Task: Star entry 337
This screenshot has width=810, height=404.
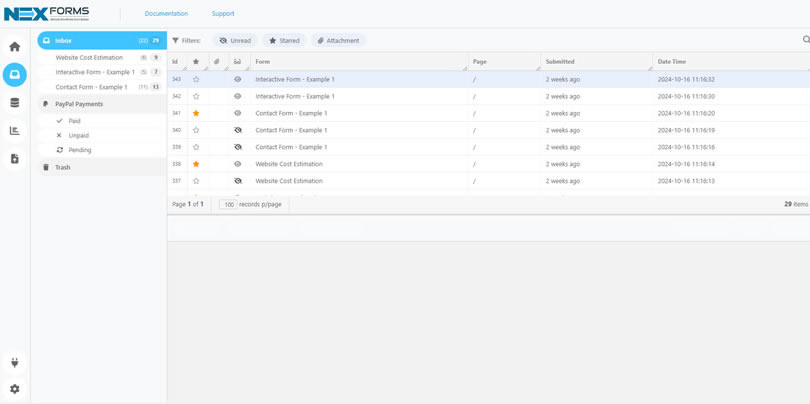Action: coord(196,181)
